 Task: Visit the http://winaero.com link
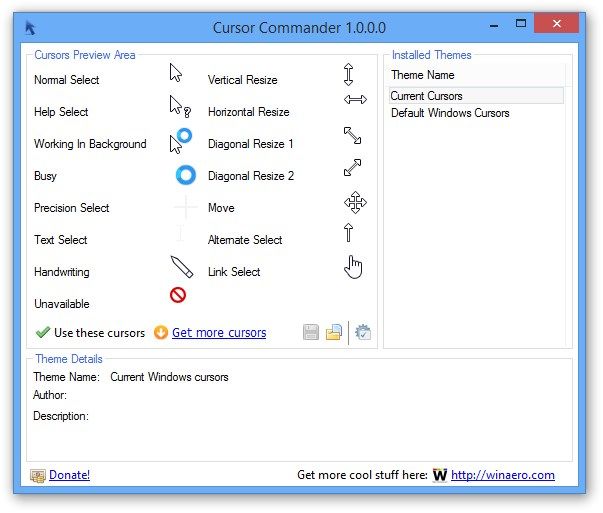[503, 475]
